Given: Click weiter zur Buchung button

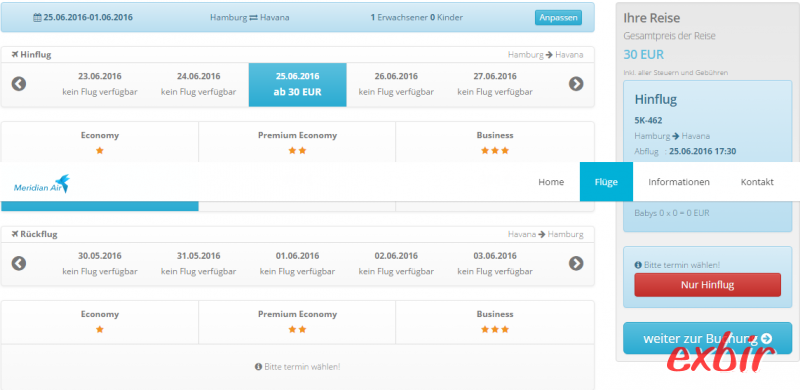Looking at the screenshot, I should 707,338.
